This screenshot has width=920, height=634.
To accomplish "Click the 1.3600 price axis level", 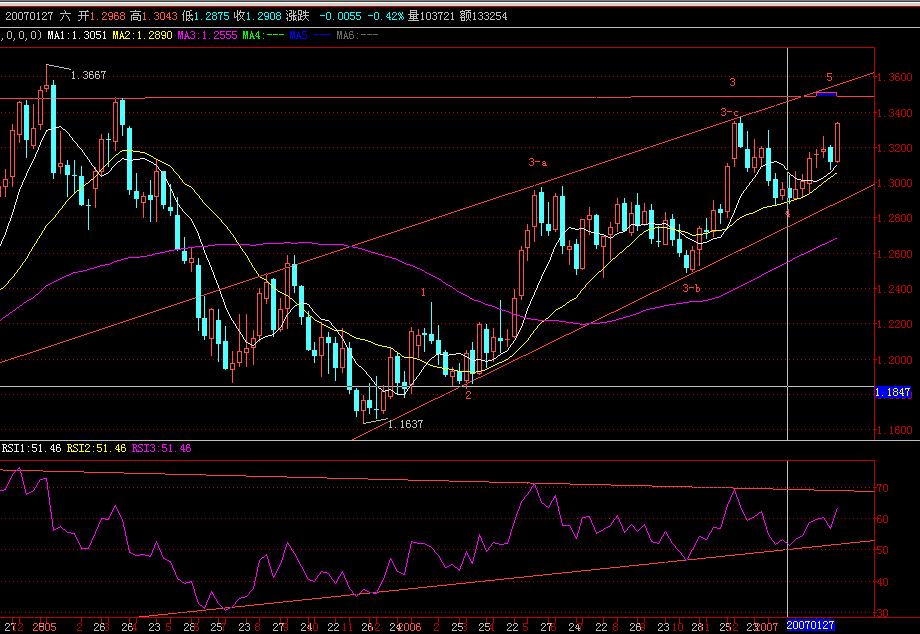I will pyautogui.click(x=895, y=77).
